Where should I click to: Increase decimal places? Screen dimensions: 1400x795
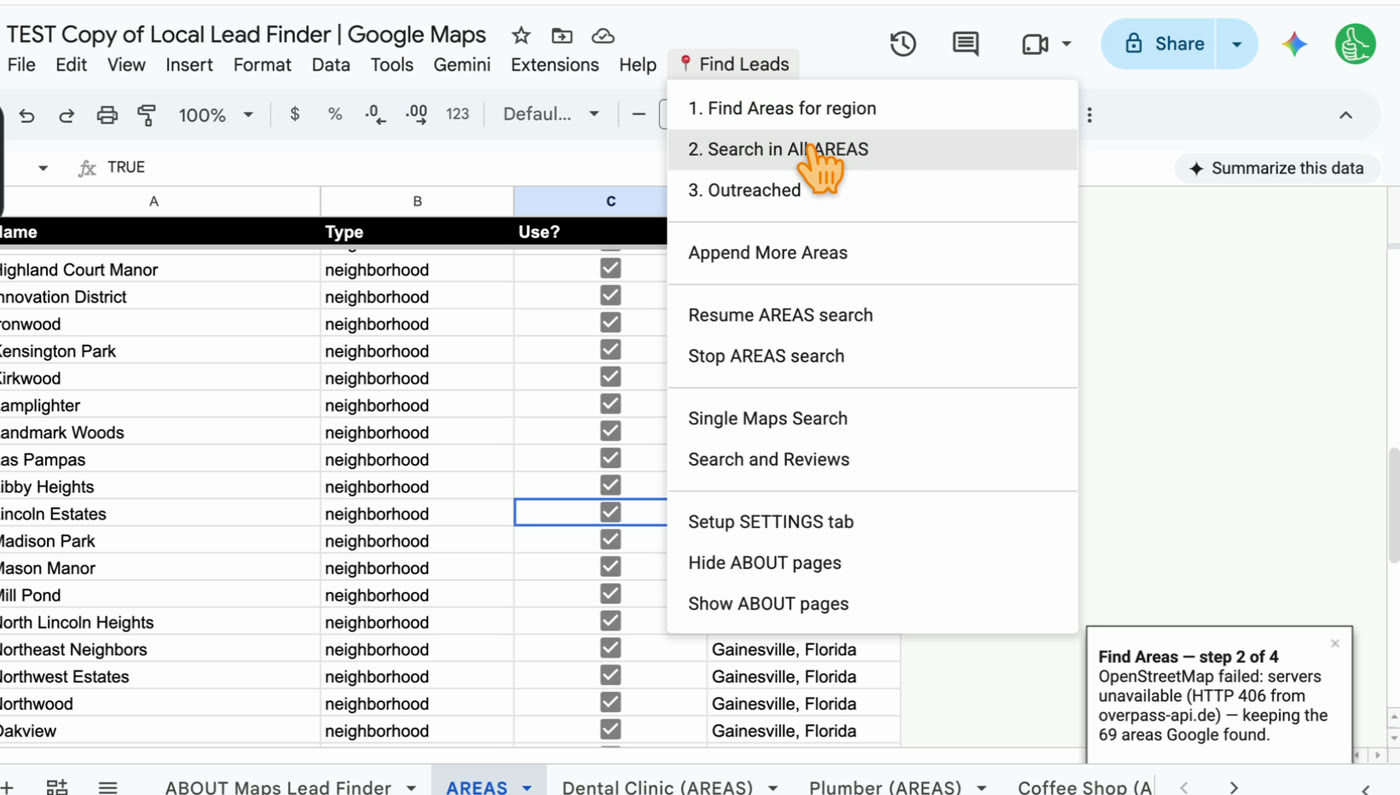point(416,114)
